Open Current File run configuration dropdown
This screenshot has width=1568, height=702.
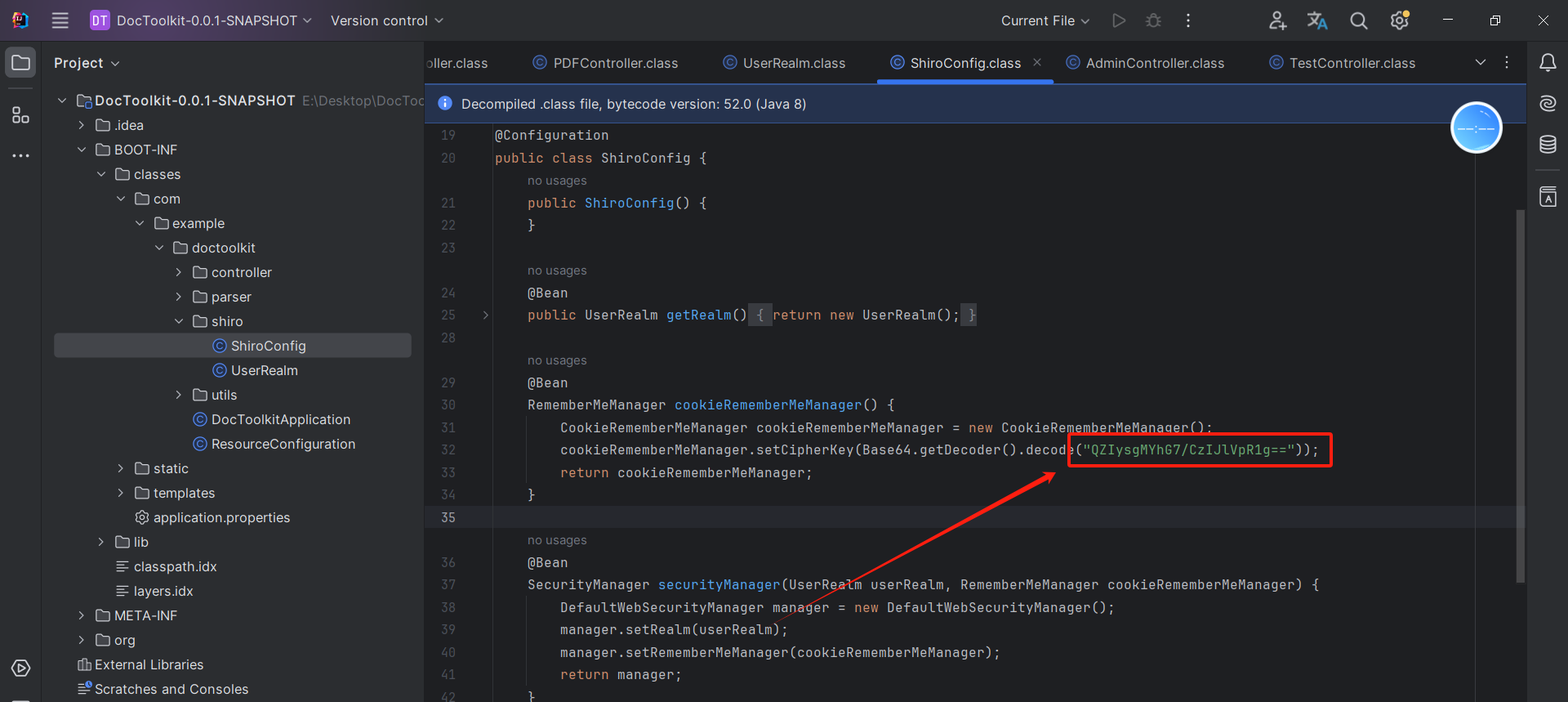[x=1045, y=20]
